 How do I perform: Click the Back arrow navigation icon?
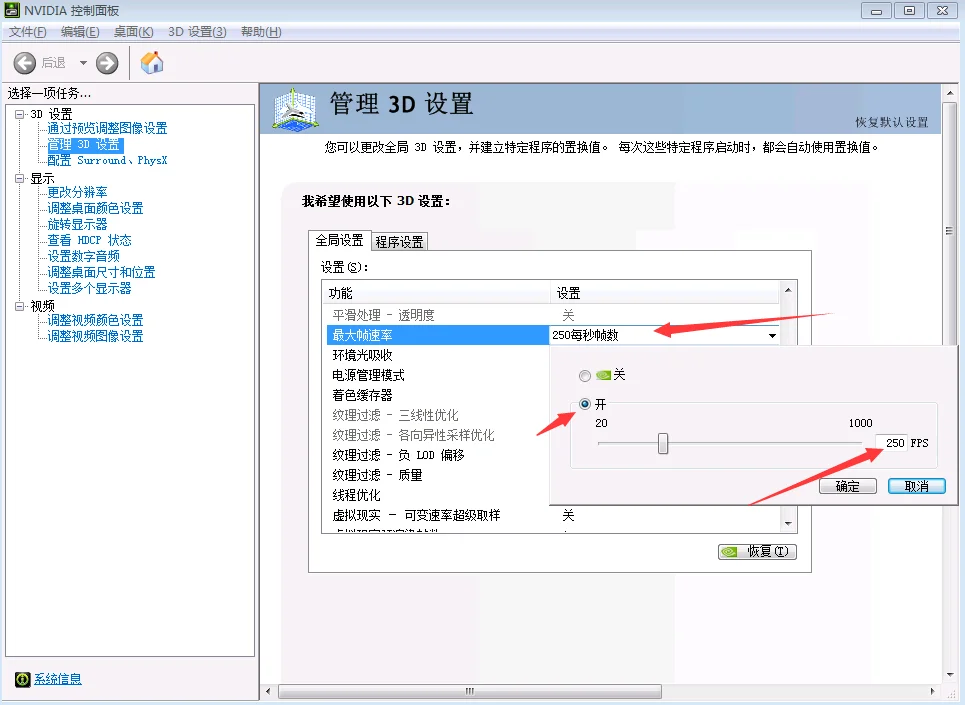point(25,63)
